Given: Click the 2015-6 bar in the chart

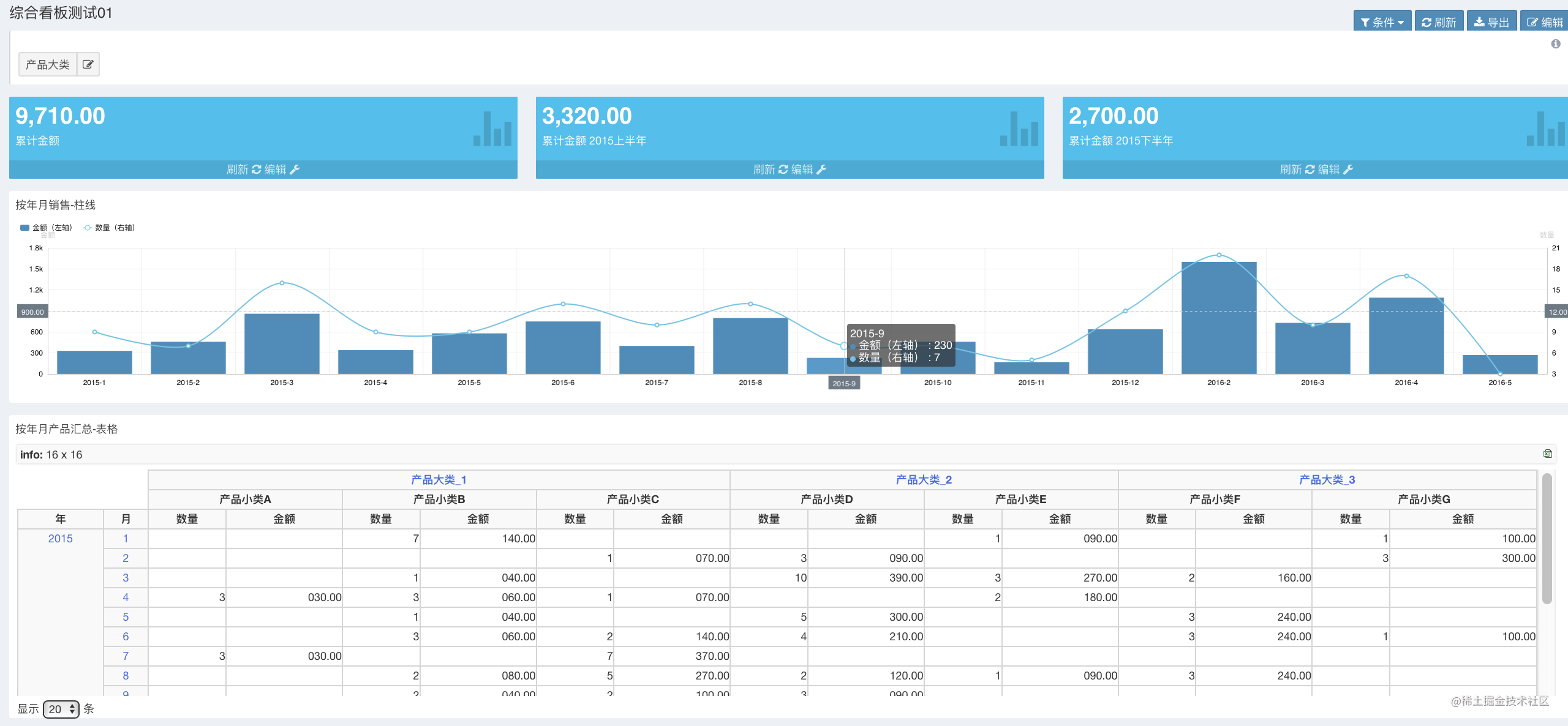Looking at the screenshot, I should pyautogui.click(x=563, y=348).
